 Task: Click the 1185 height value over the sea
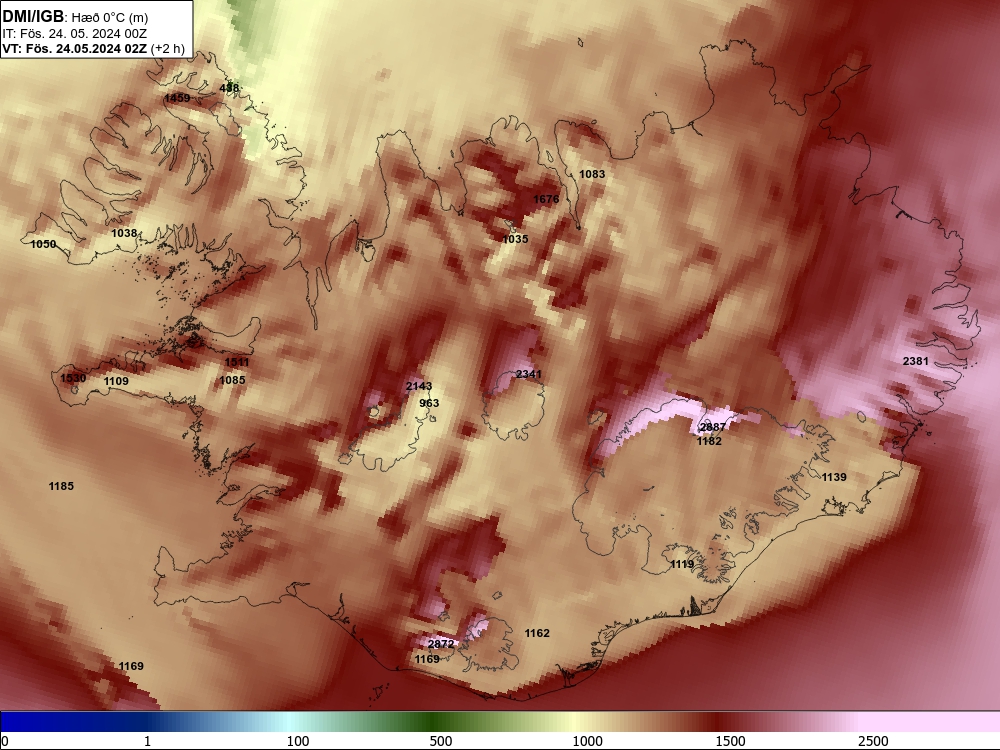click(61, 486)
